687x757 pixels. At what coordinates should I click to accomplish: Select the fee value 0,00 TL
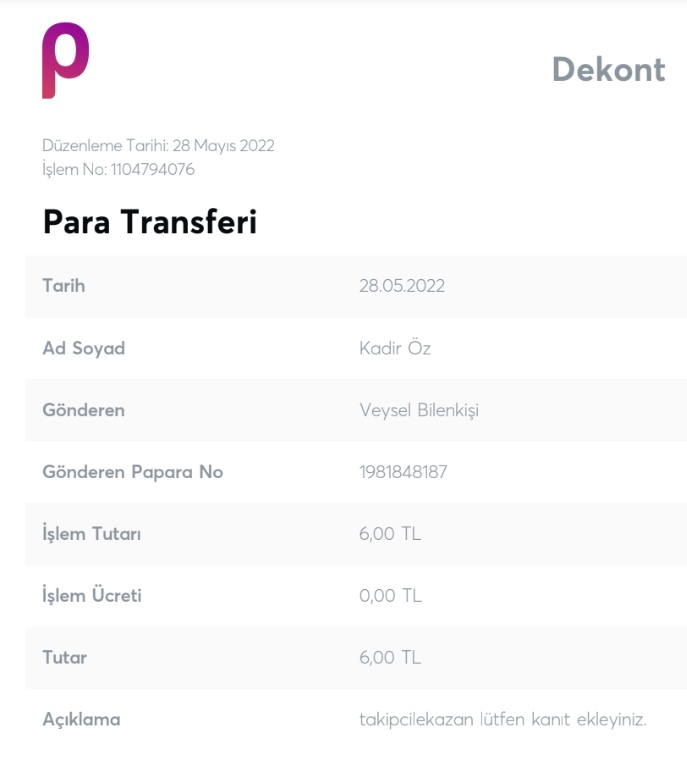click(390, 596)
